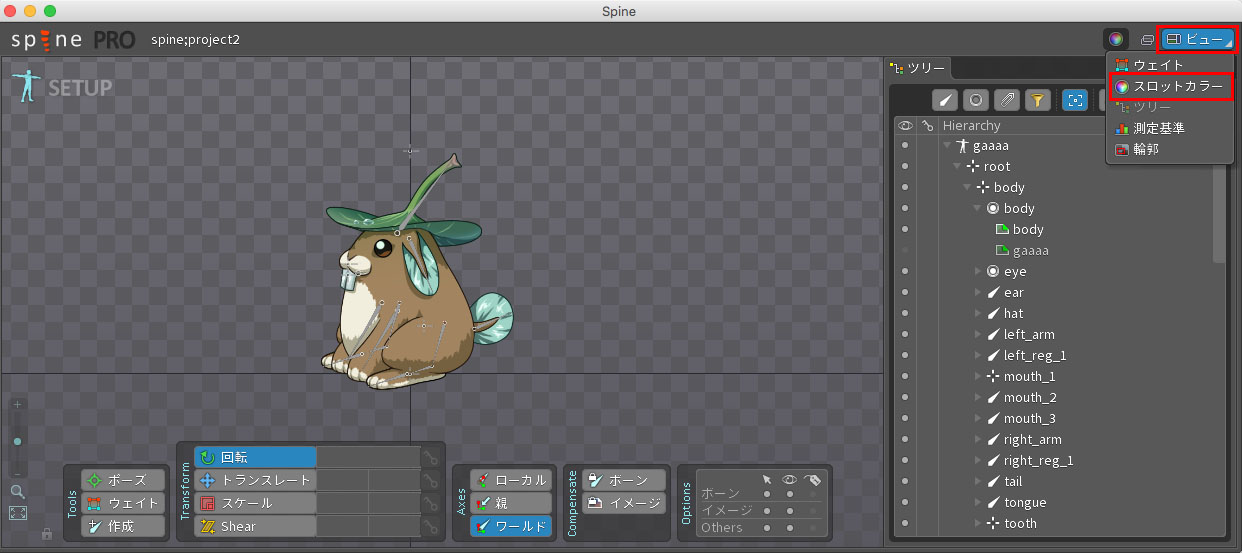Toggle ボーン visibility option dot
The height and width of the screenshot is (553, 1242).
(x=790, y=494)
